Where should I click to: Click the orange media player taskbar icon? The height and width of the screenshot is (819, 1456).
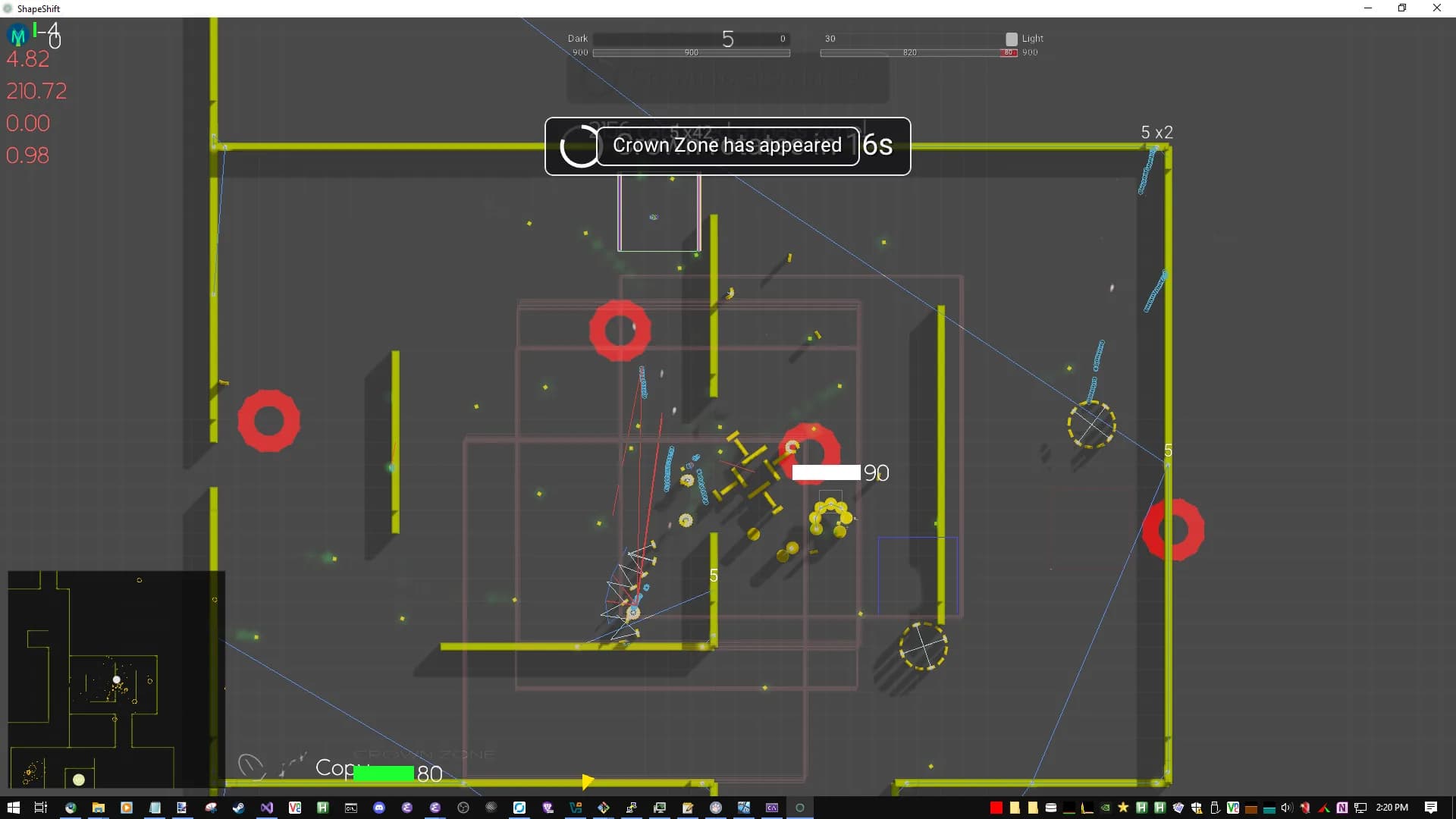(127, 808)
